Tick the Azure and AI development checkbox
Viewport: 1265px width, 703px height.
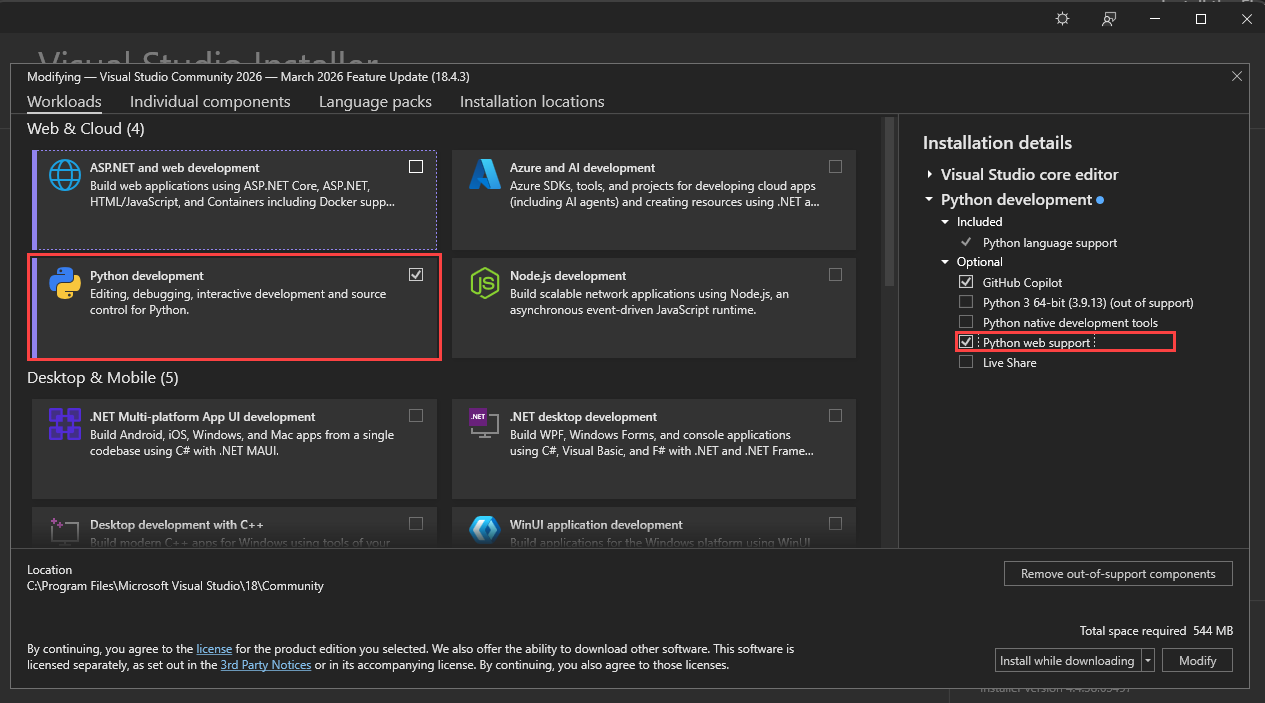coord(836,167)
